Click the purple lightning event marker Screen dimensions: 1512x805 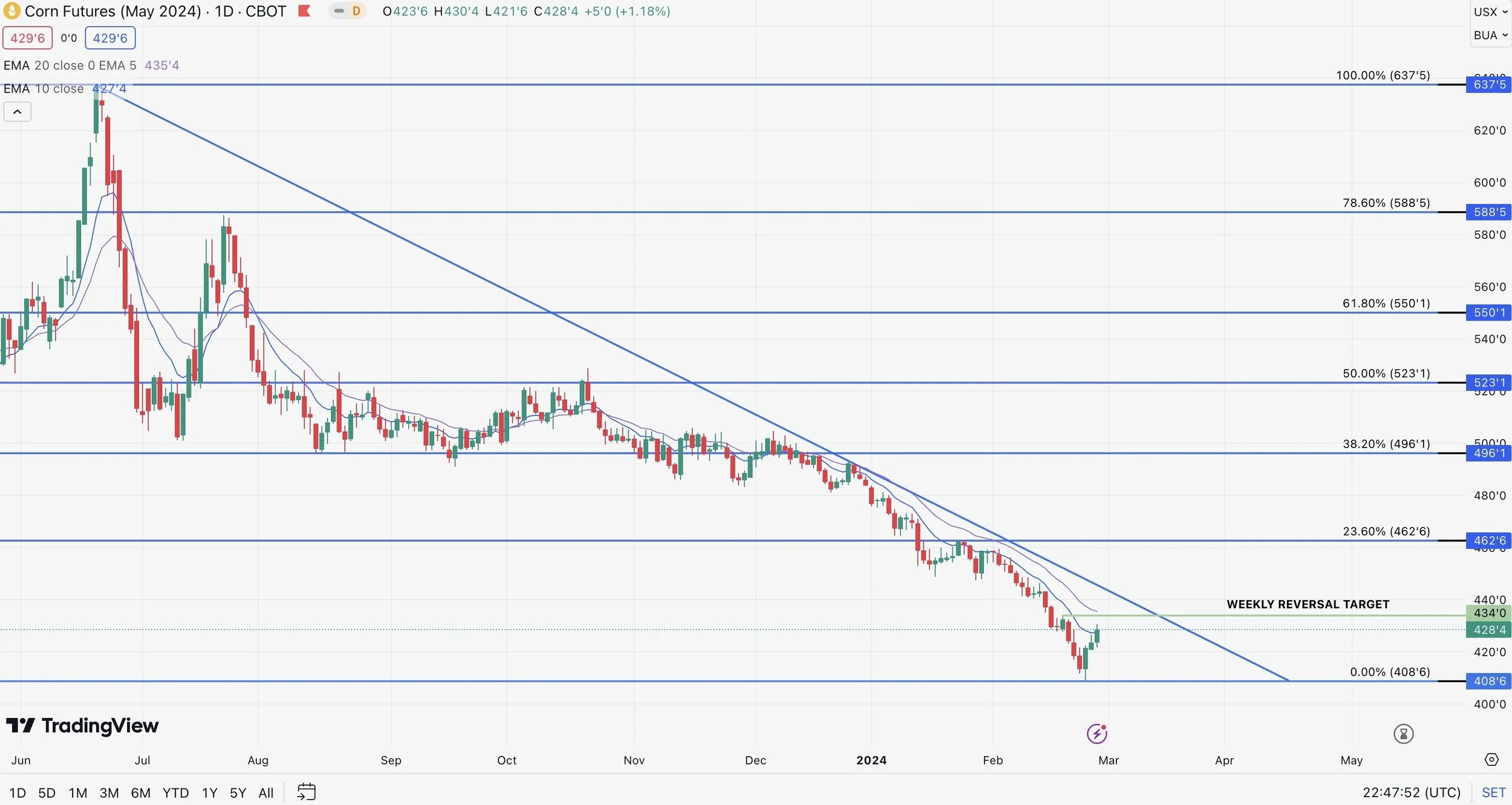point(1097,734)
